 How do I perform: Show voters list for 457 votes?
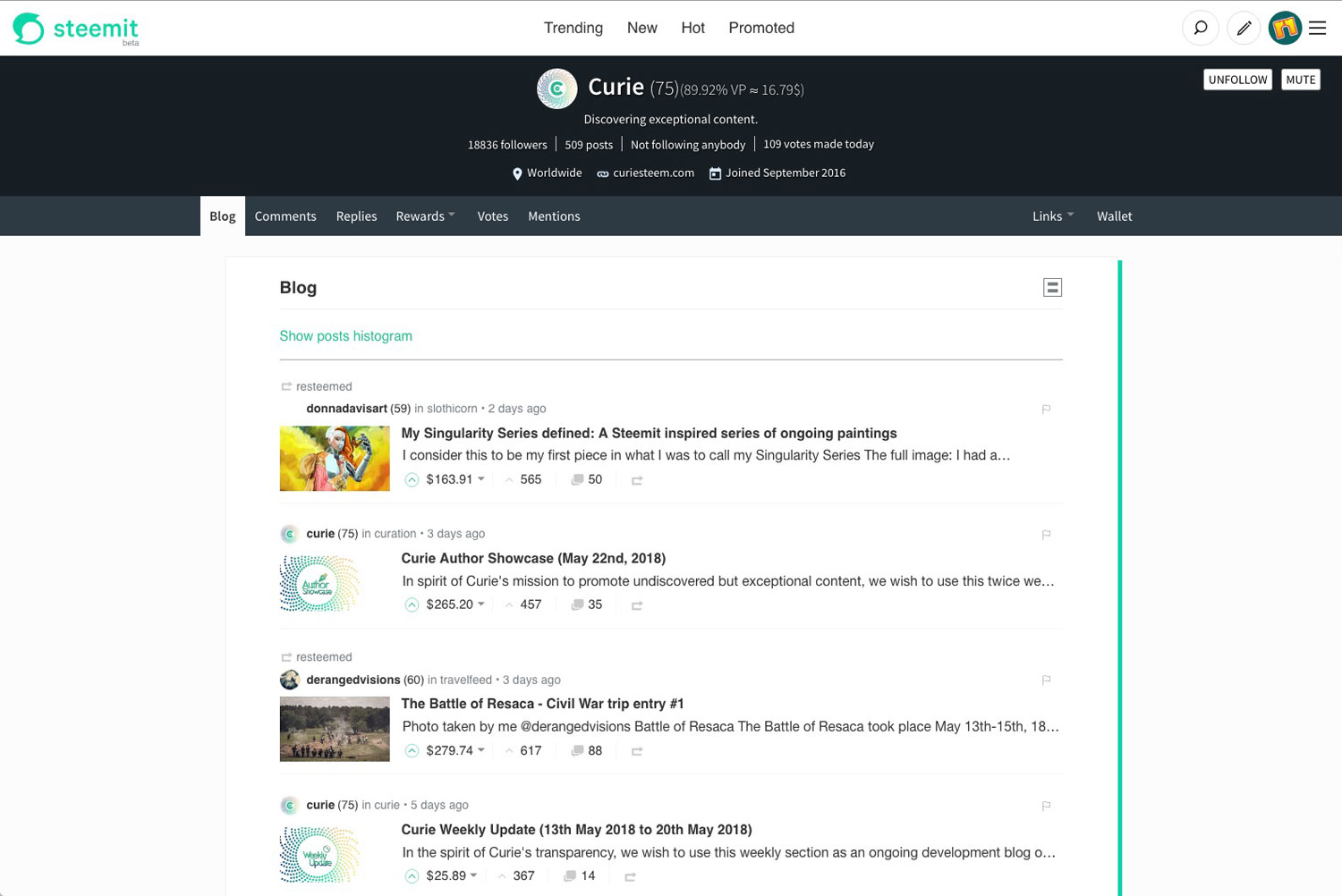(523, 604)
